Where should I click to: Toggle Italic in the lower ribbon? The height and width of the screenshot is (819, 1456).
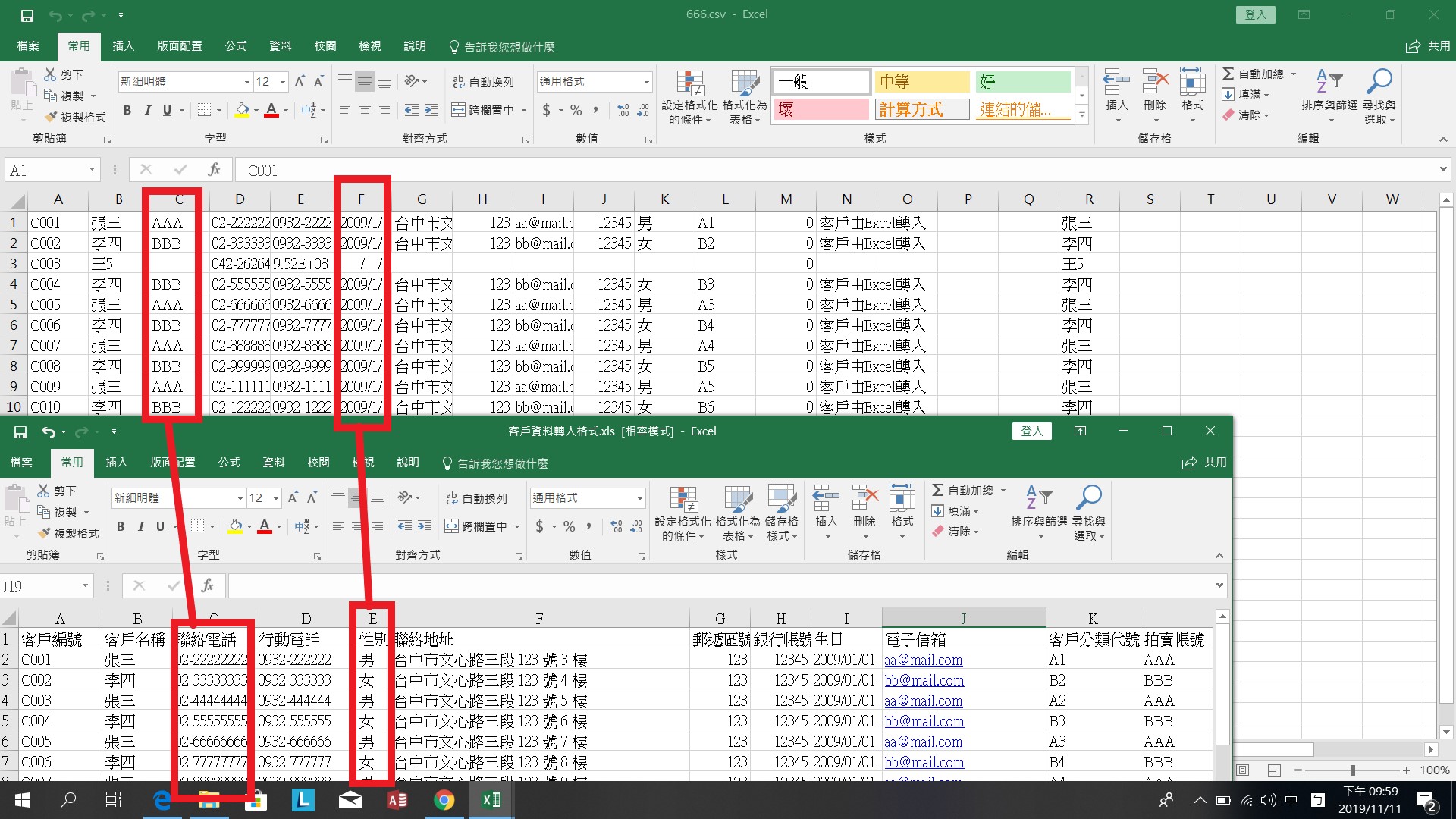[140, 526]
